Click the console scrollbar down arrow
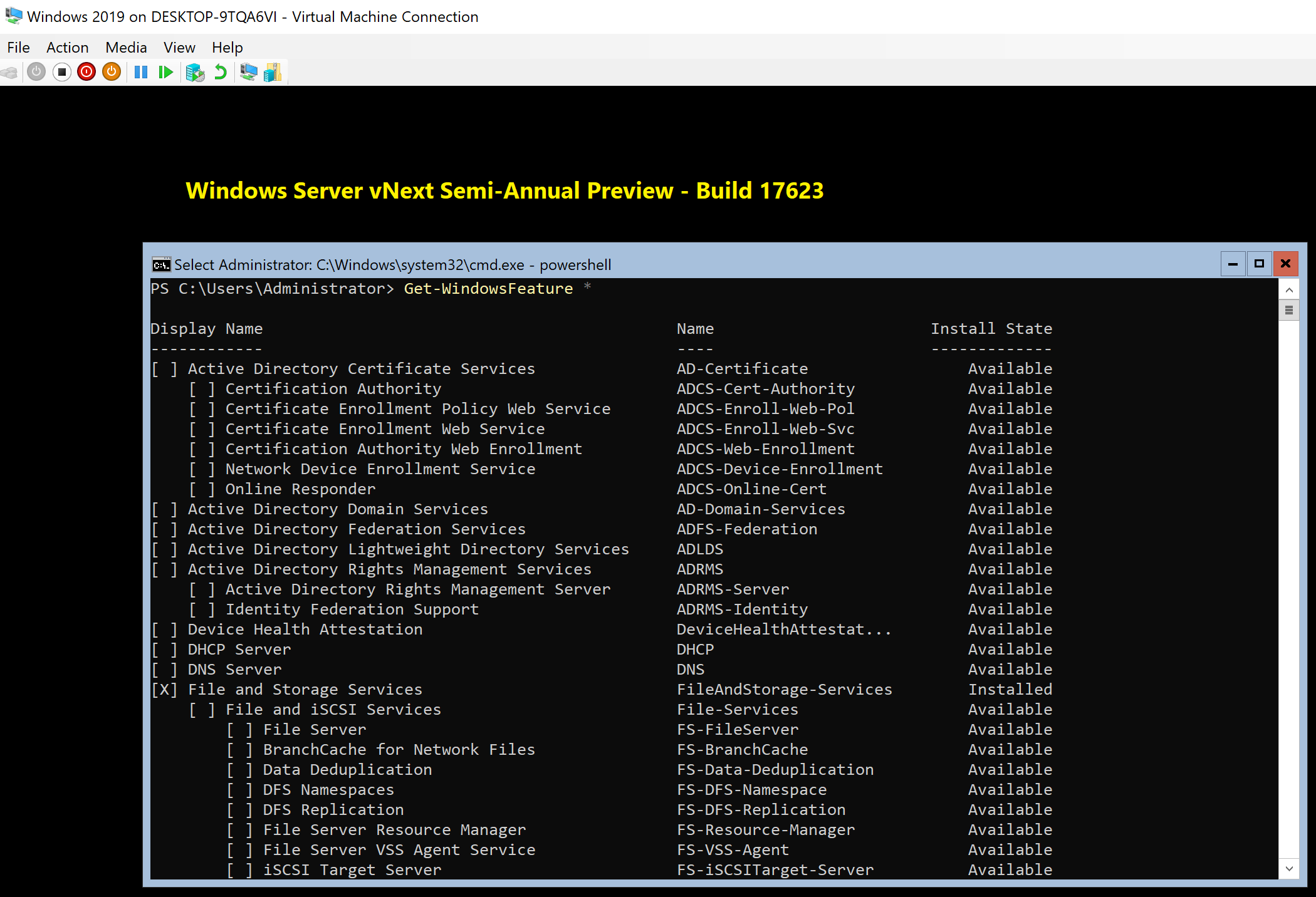Screen dimensions: 1316x897 point(1288,869)
